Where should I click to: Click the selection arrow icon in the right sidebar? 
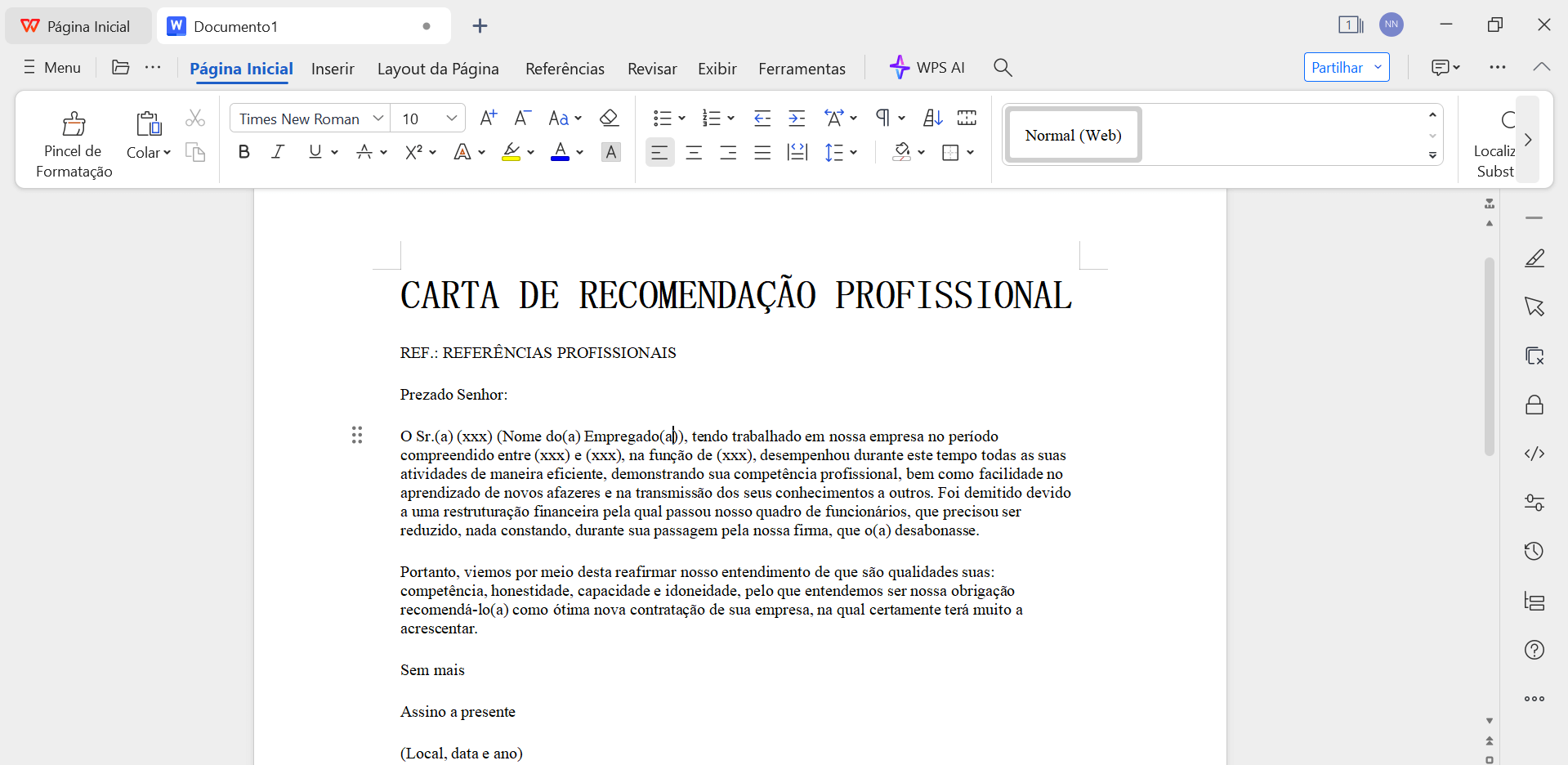coord(1534,306)
